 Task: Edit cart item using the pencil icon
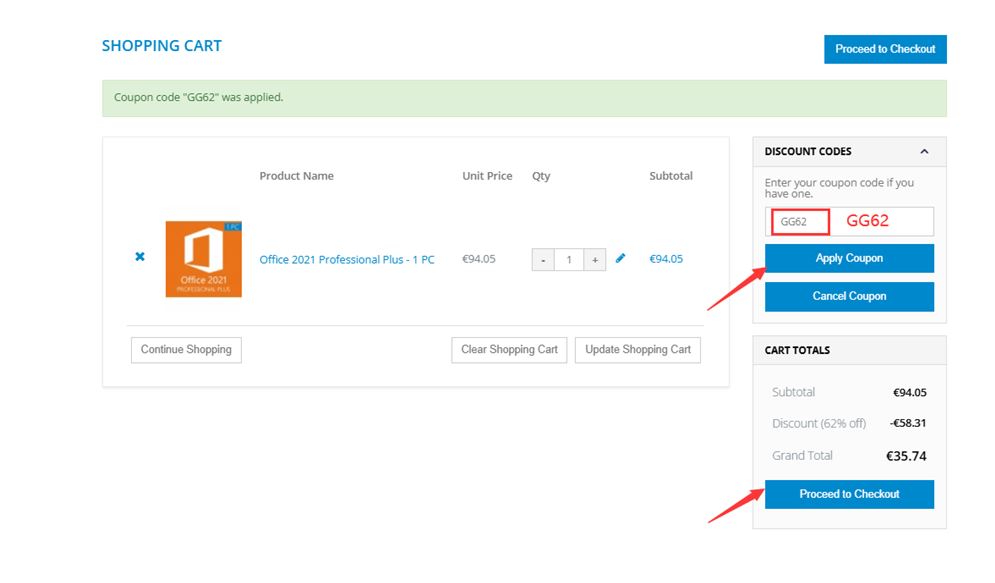(x=620, y=258)
